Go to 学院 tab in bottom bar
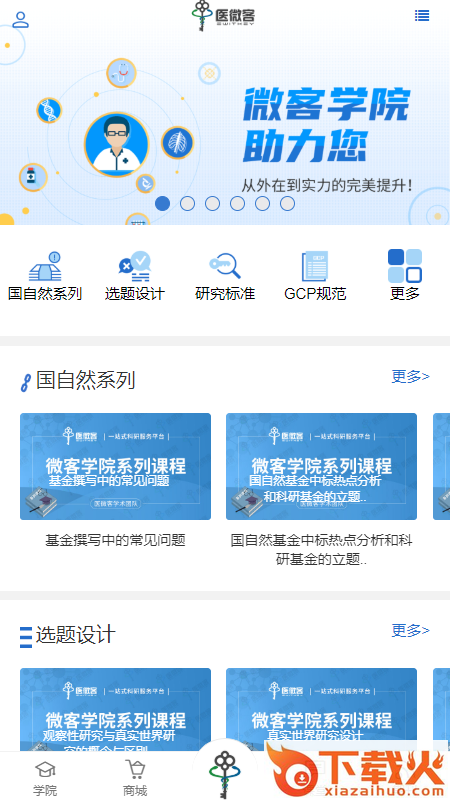 [45, 779]
